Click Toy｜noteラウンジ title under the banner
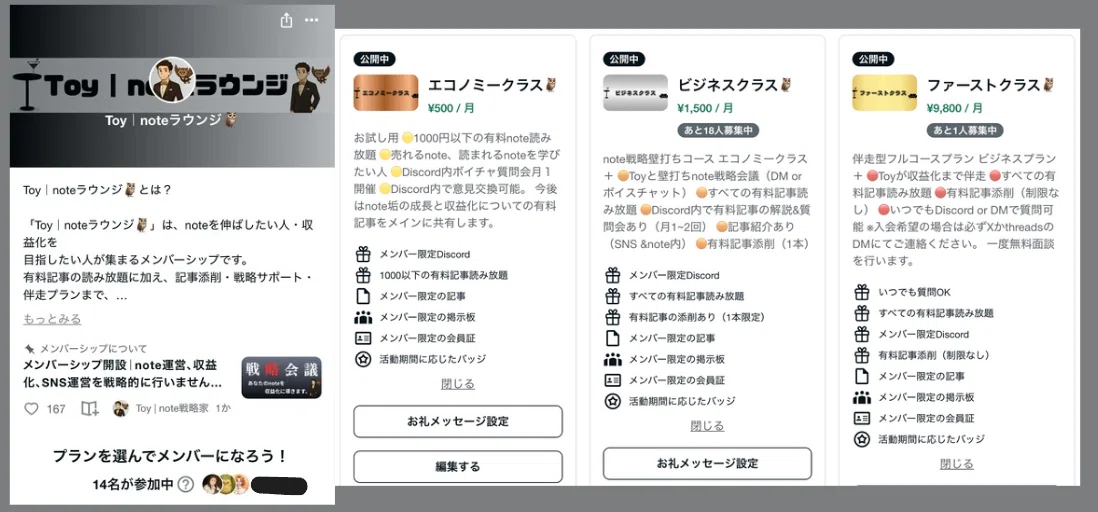The width and height of the screenshot is (1098, 512). pos(171,120)
